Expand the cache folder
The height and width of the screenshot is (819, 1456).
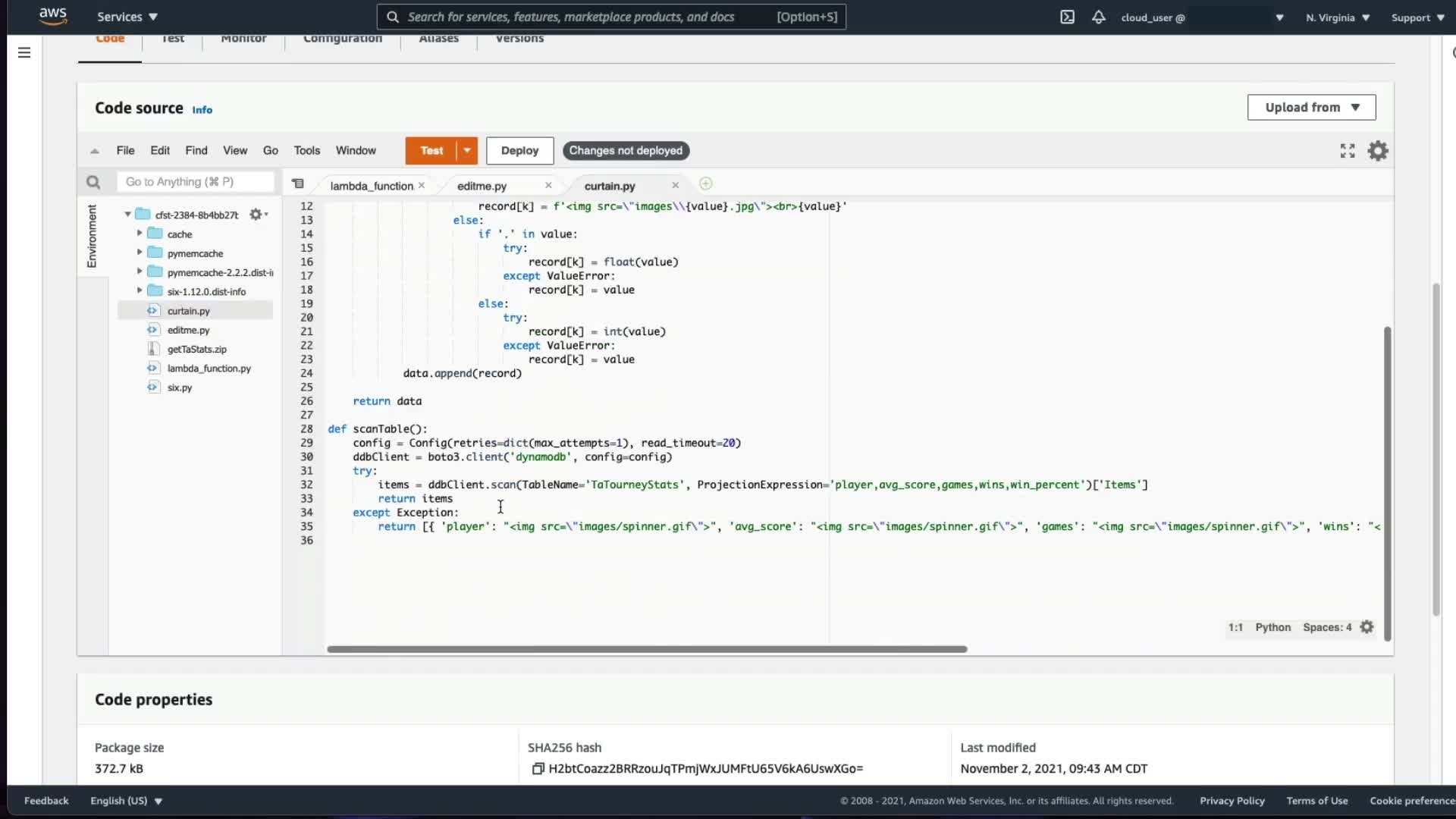140,234
